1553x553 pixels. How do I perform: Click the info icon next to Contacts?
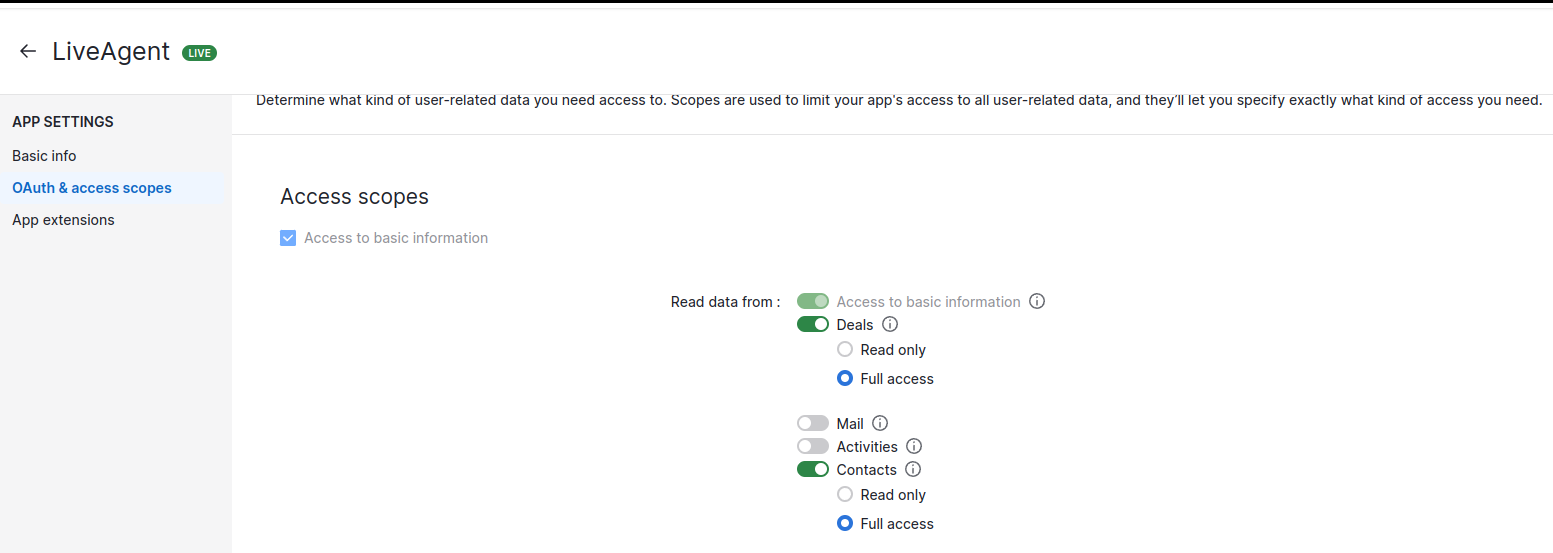pyautogui.click(x=913, y=469)
